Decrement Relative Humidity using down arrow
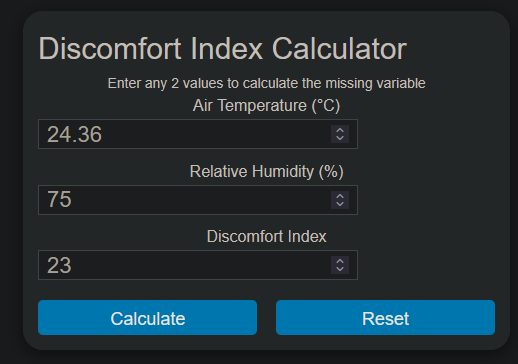Image resolution: width=518 pixels, height=364 pixels. 340,204
